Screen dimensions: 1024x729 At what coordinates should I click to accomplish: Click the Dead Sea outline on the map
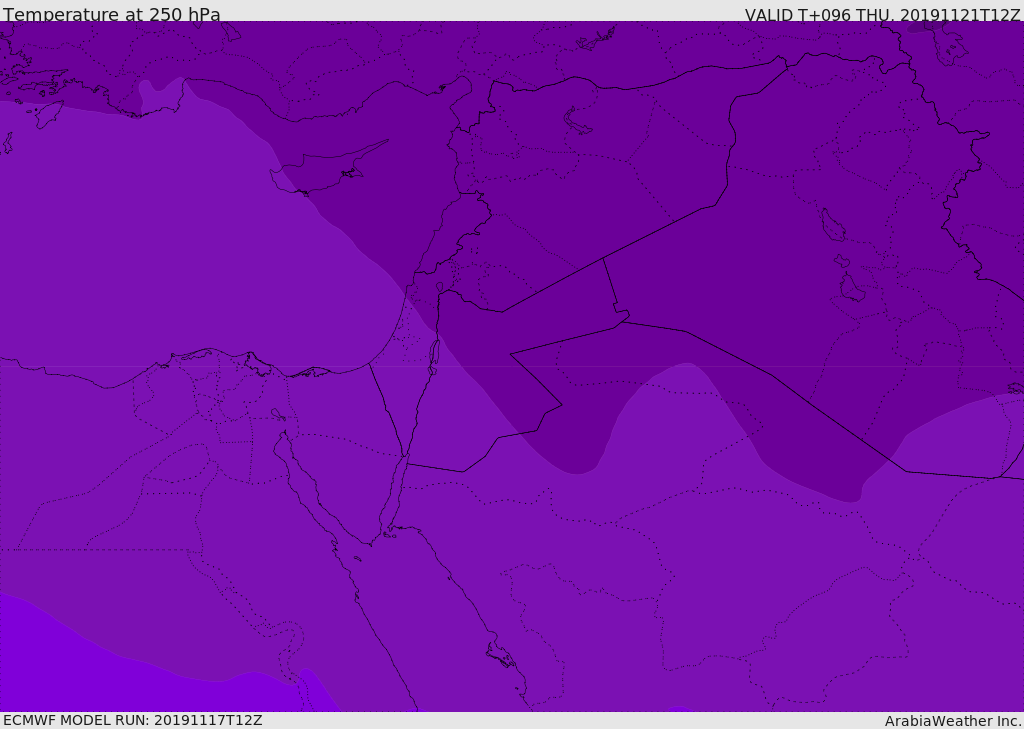[x=434, y=356]
